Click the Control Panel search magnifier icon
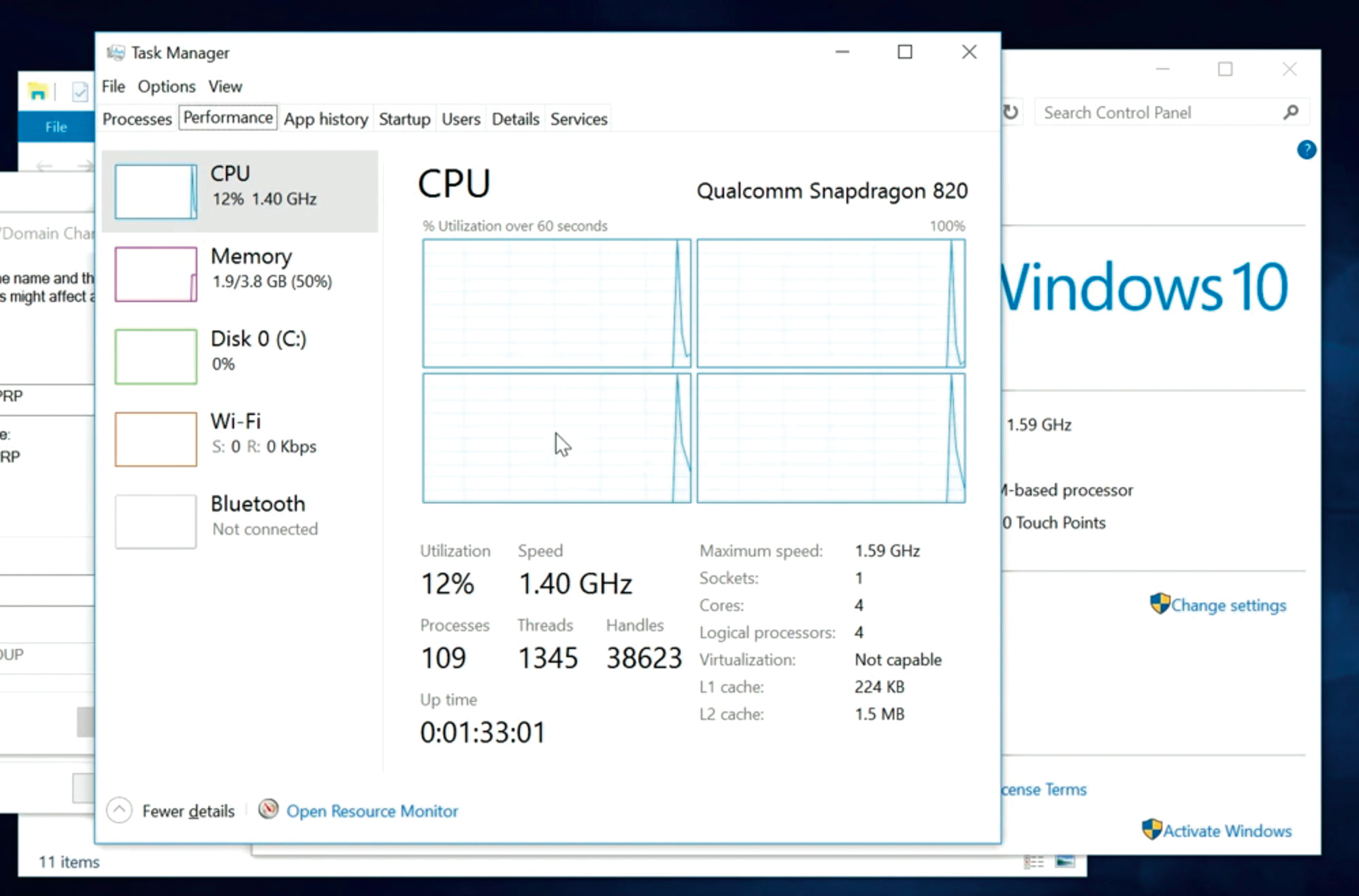The image size is (1359, 896). click(1290, 113)
